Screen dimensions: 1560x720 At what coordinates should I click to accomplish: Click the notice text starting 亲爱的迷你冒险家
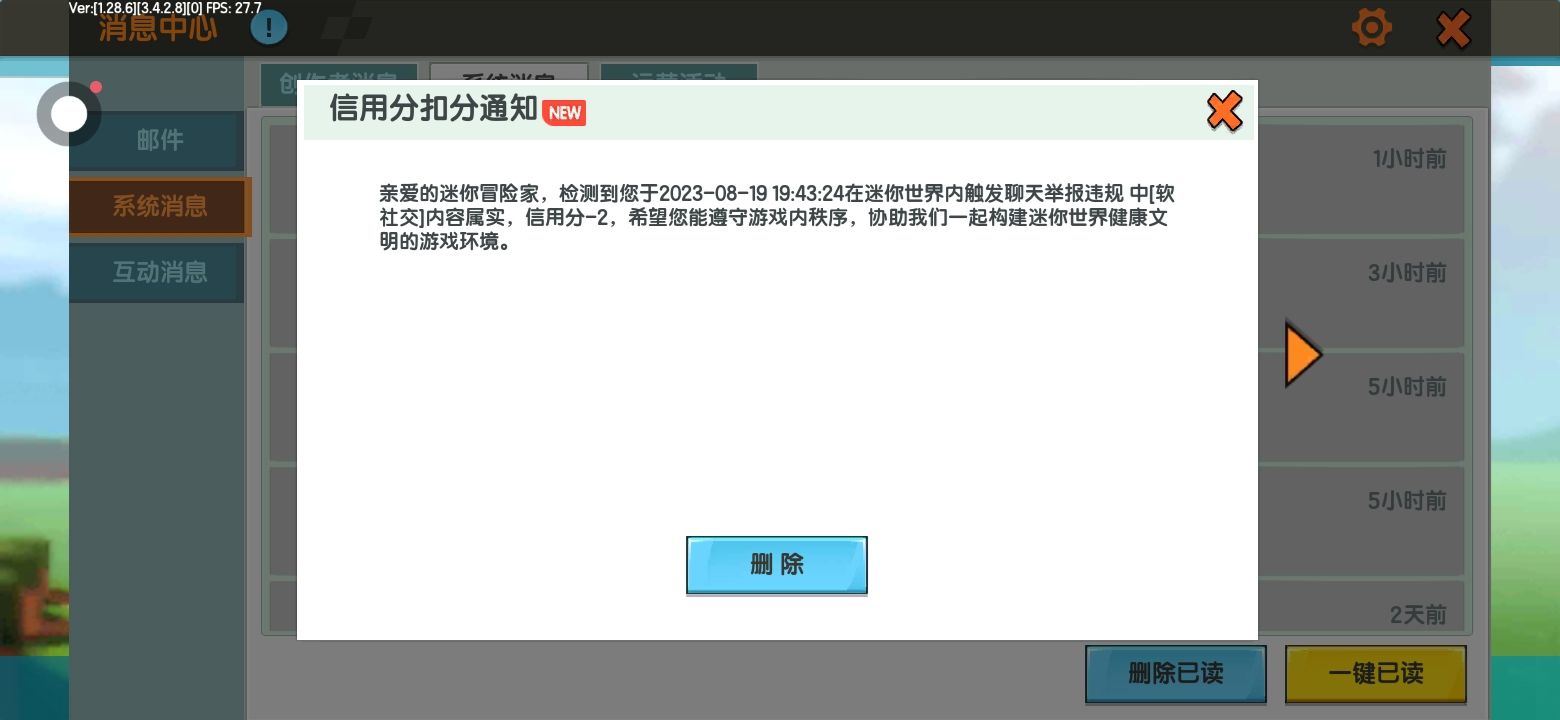pyautogui.click(x=777, y=217)
